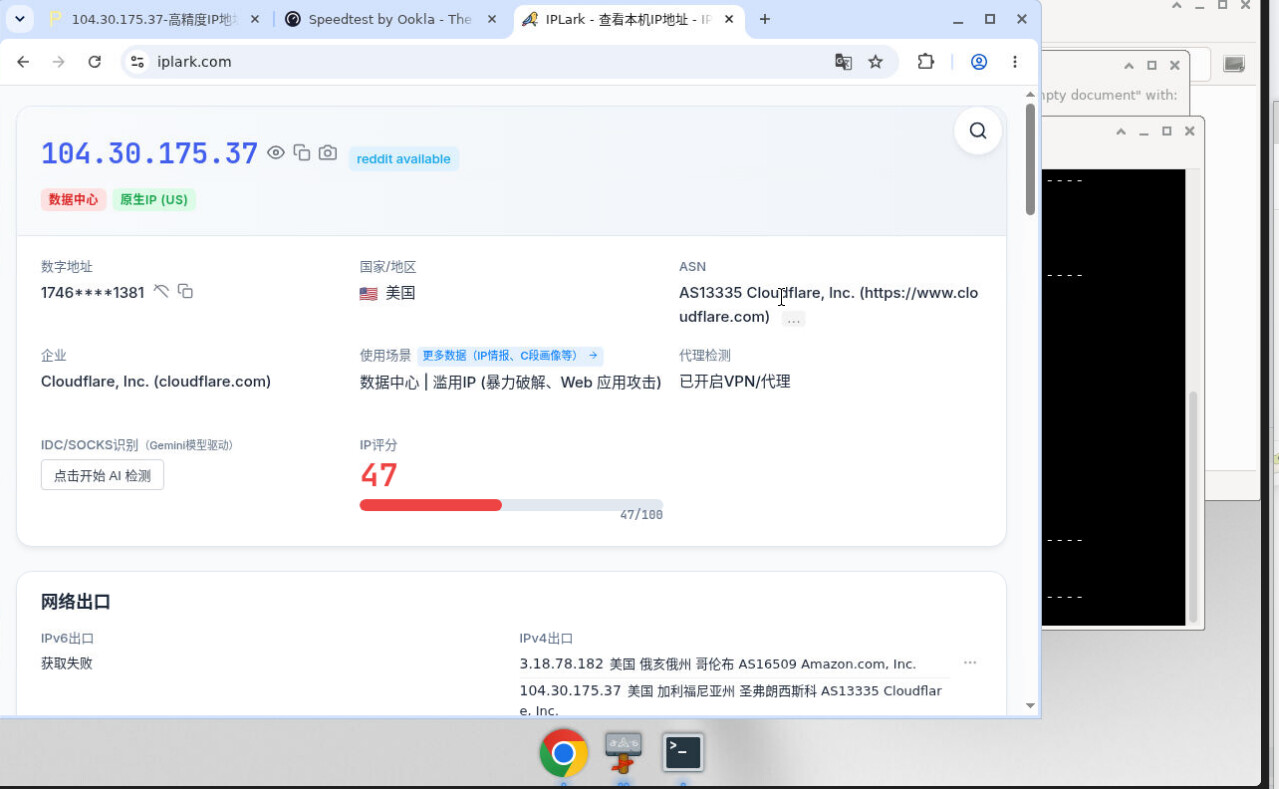Open a new browser tab
Image resolution: width=1279 pixels, height=789 pixels.
tap(765, 19)
